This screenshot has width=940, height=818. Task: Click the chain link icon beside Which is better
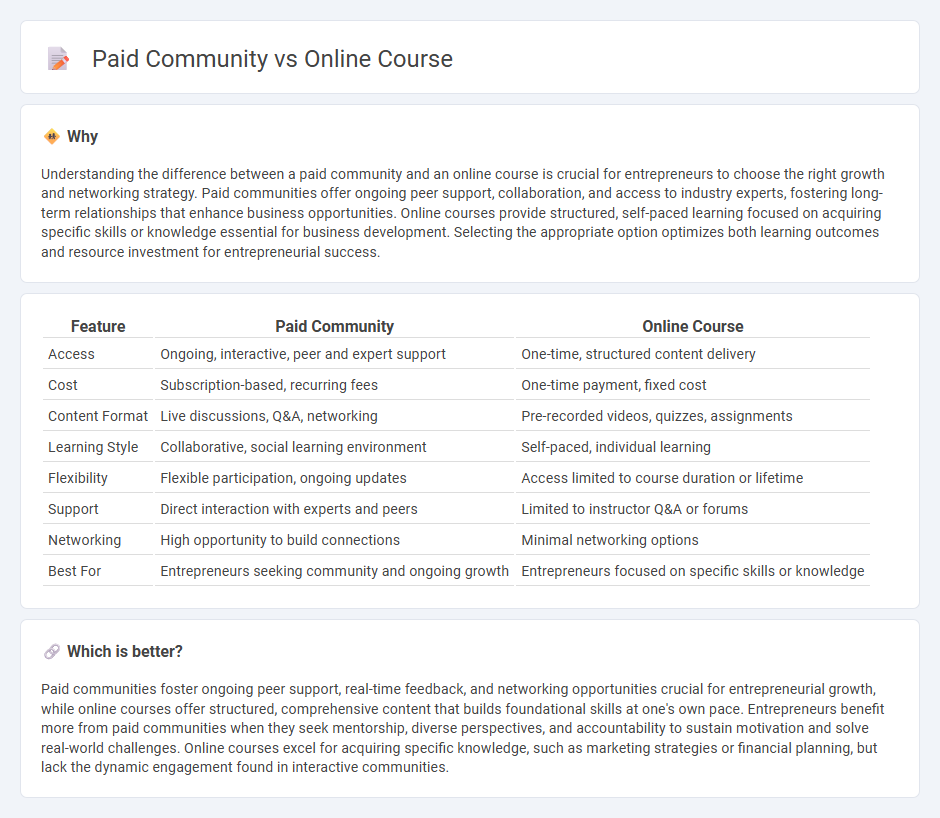(52, 651)
